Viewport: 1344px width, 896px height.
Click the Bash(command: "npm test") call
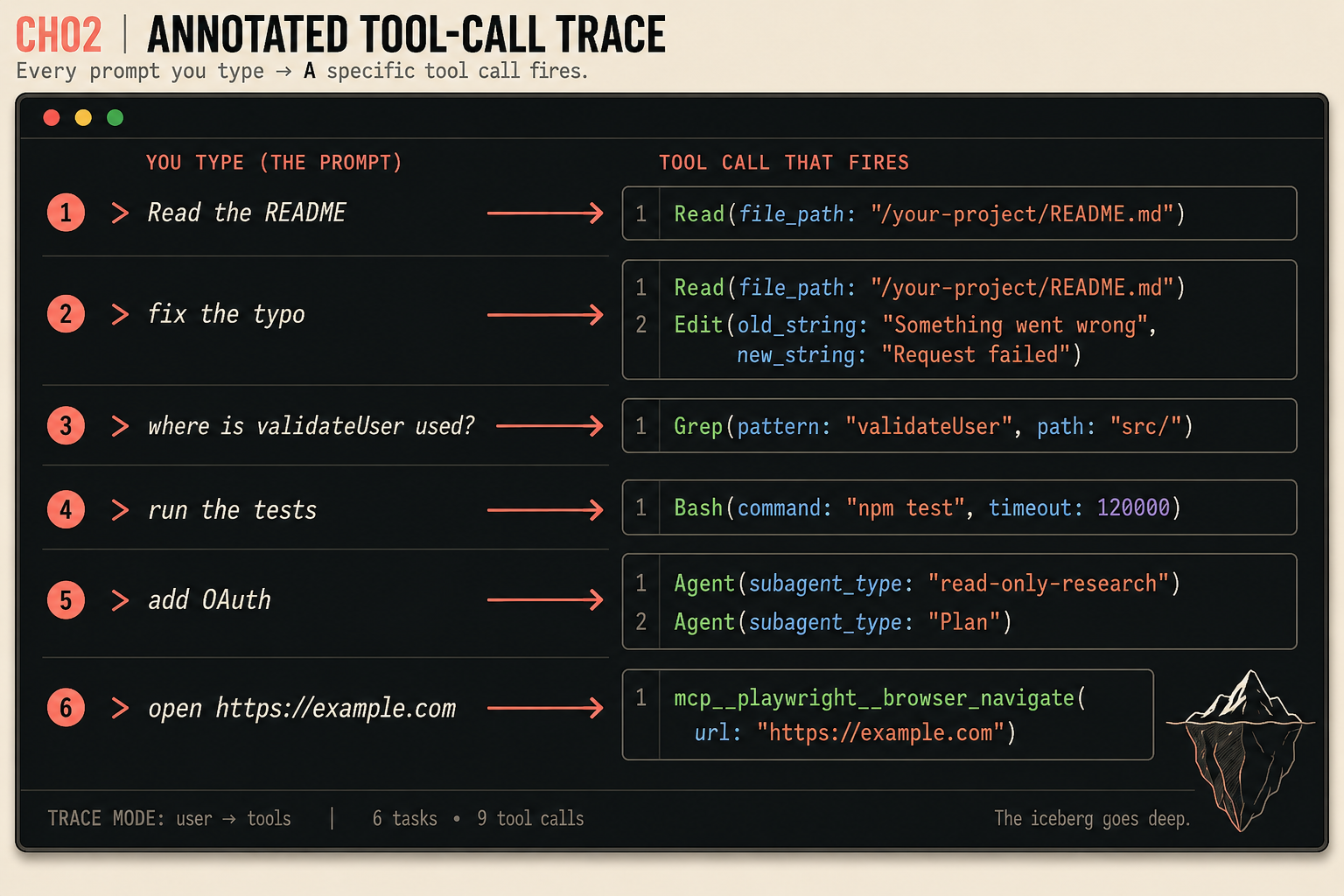[x=927, y=508]
